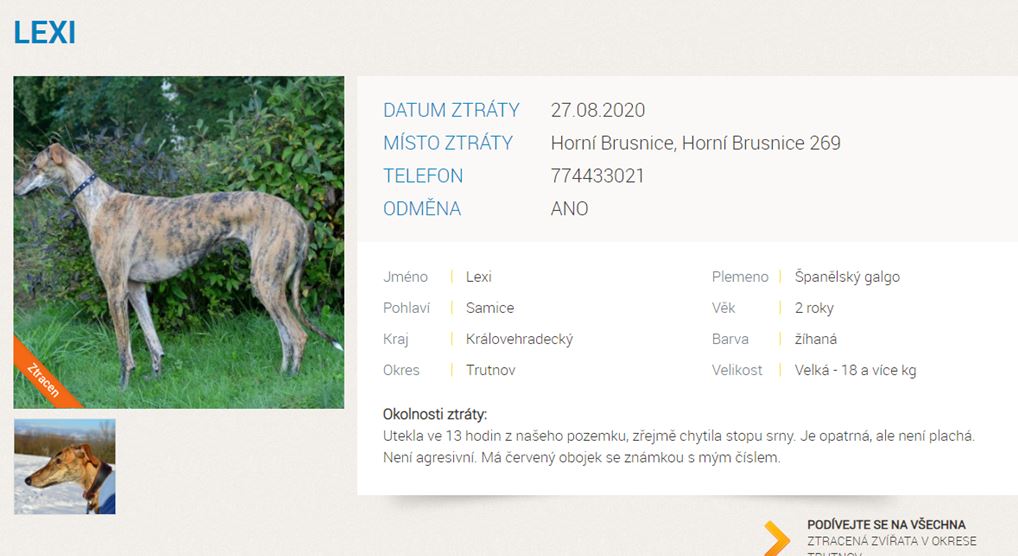Click the reward value ANO

pos(569,209)
